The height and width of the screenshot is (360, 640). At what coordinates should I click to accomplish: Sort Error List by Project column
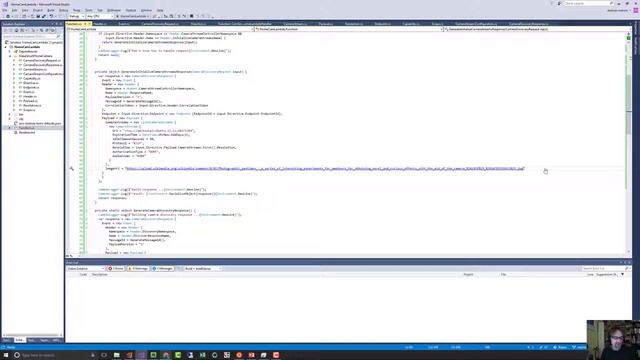pyautogui.click(x=468, y=275)
